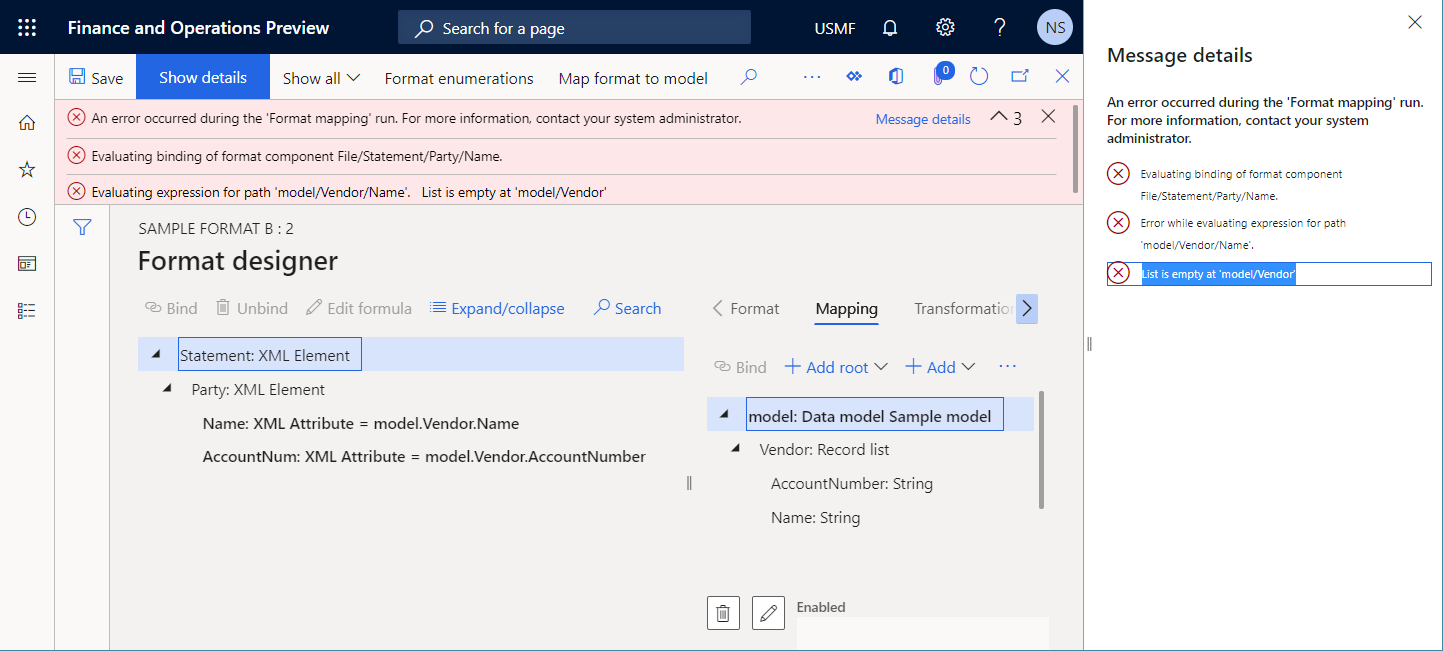The width and height of the screenshot is (1443, 651).
Task: Refresh the page
Action: (x=979, y=77)
